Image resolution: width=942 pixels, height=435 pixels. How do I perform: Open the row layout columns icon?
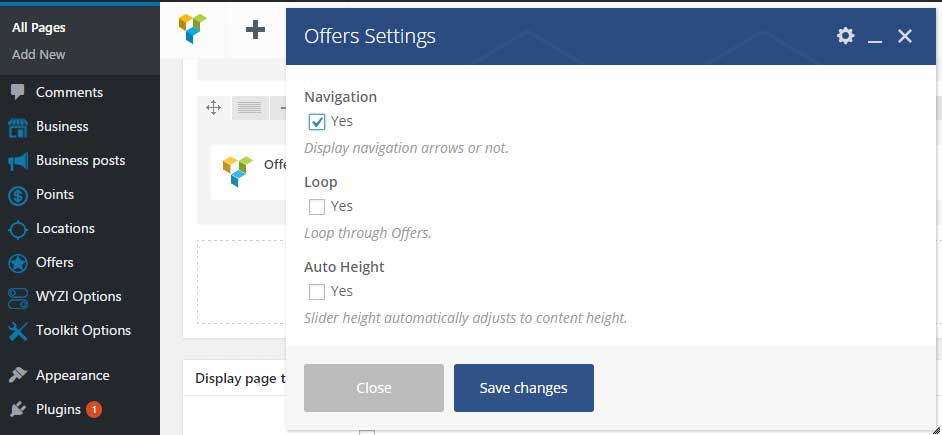pyautogui.click(x=250, y=108)
